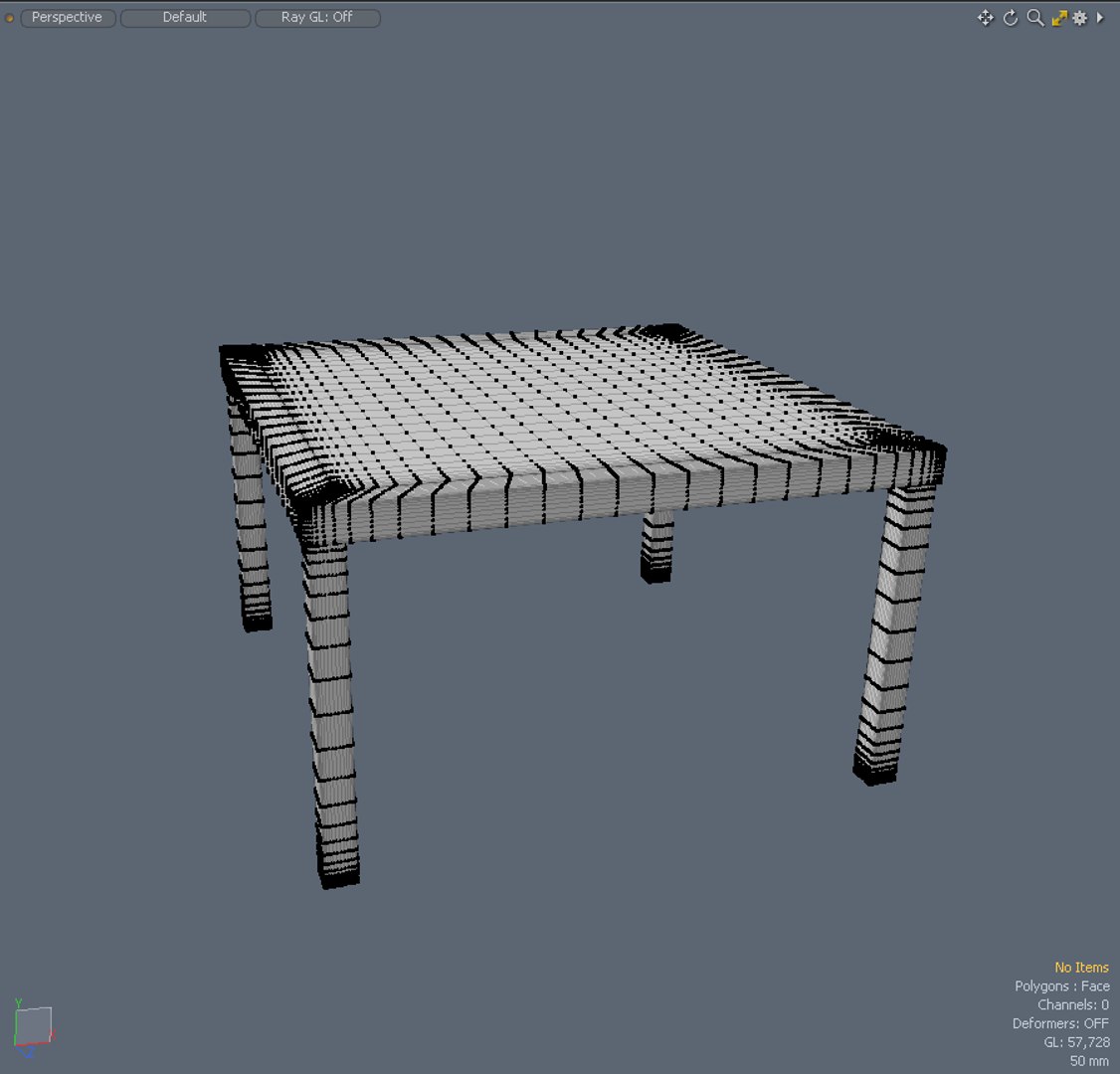Select the front-right table leg

(x=893, y=635)
